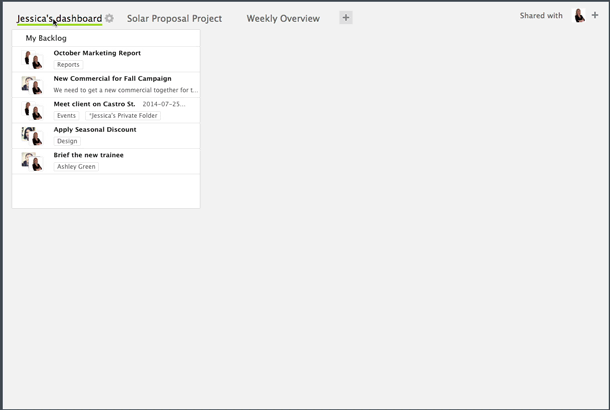Open dashboard settings gear icon

click(110, 18)
